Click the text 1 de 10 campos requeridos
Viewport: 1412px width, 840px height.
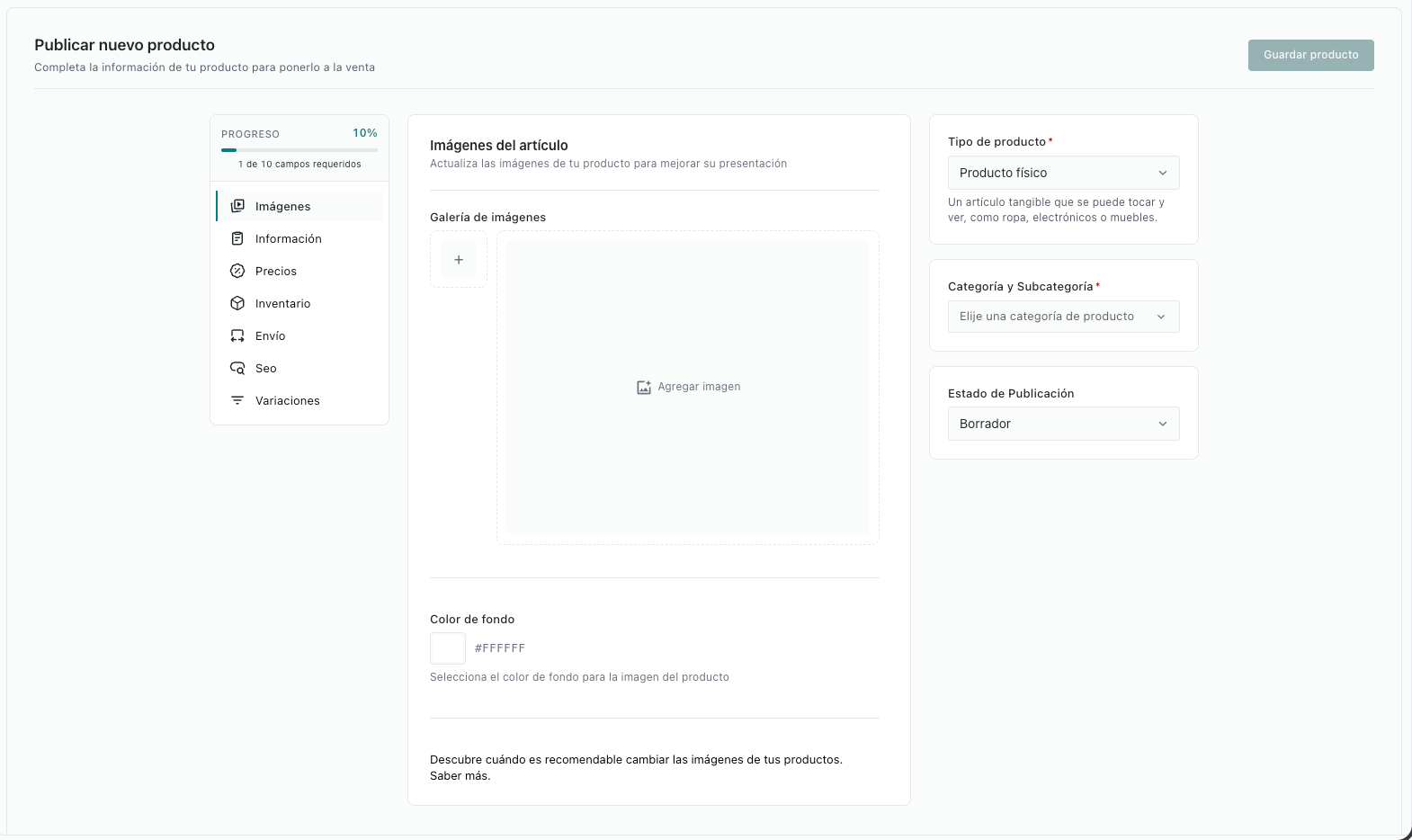point(299,165)
